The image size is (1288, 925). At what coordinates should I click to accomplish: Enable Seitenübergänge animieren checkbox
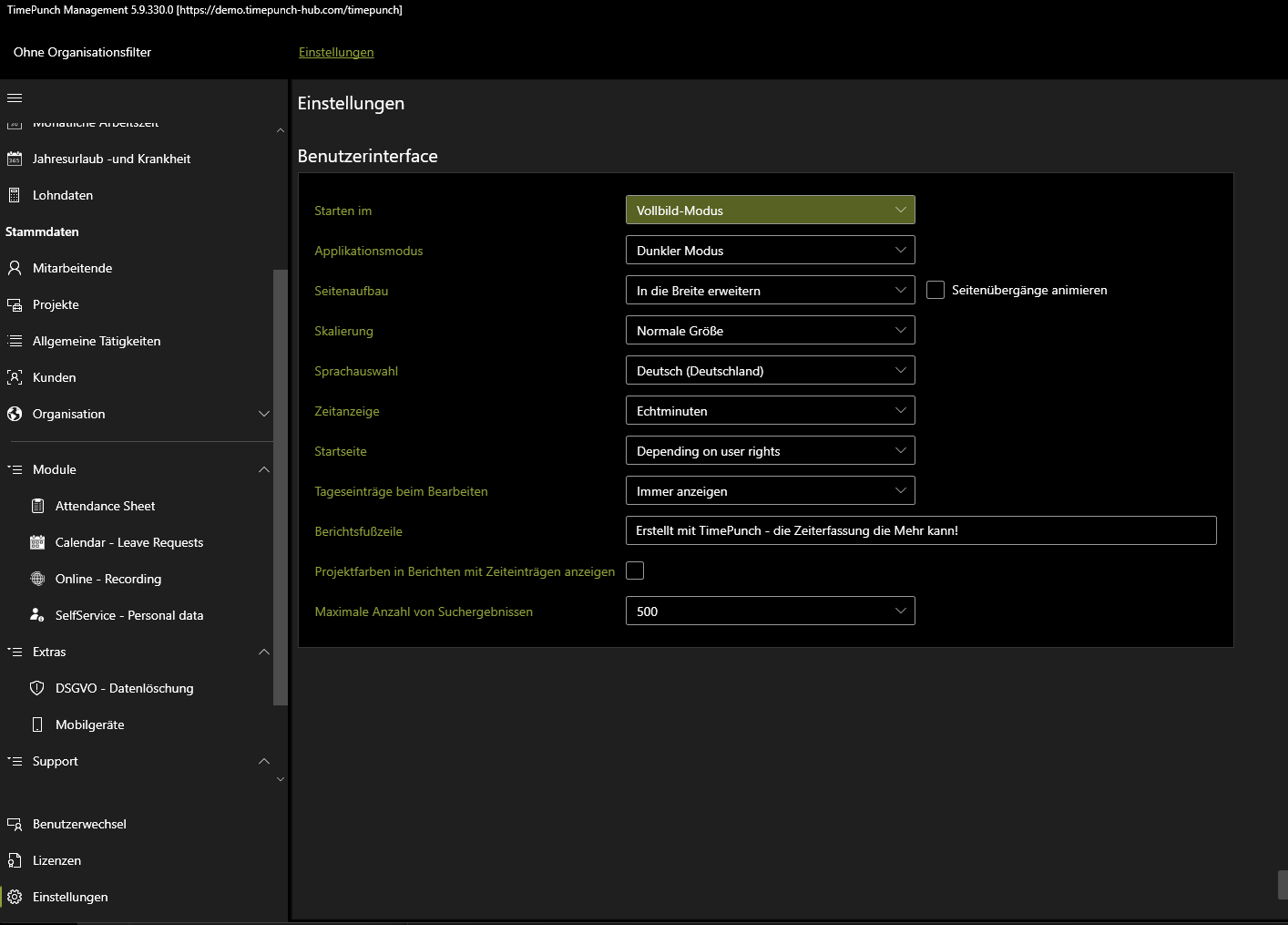coord(935,290)
